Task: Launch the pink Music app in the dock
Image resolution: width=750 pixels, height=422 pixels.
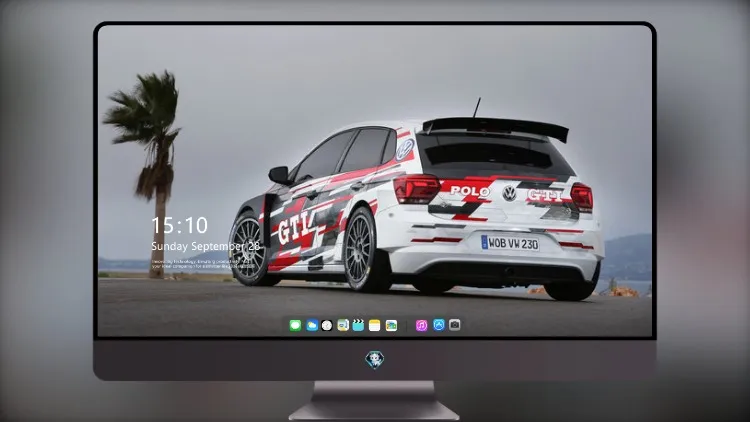Action: (421, 325)
